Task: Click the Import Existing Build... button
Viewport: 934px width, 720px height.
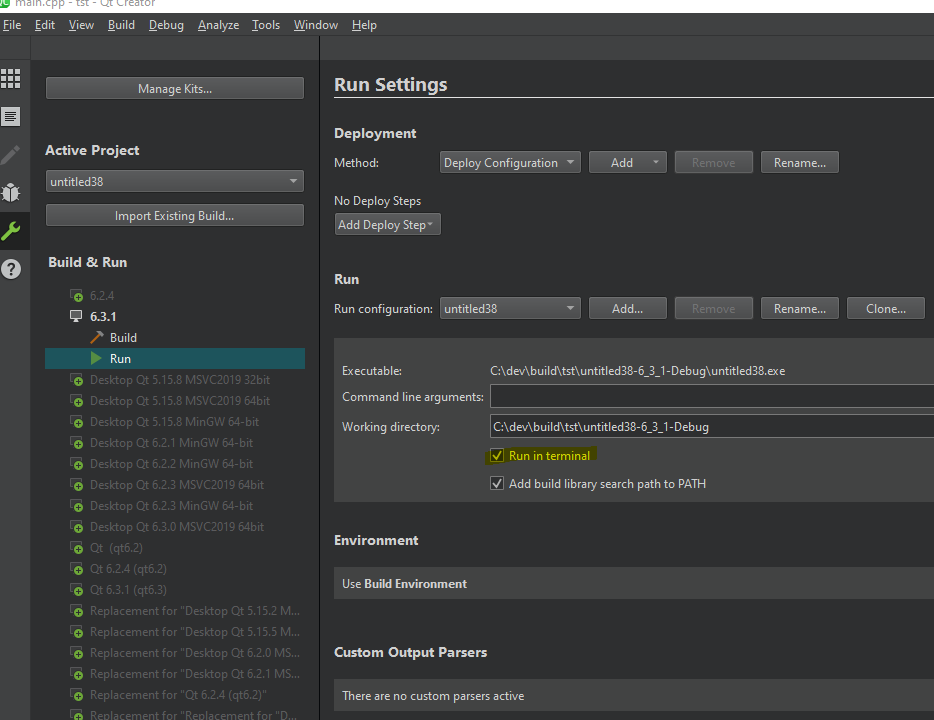Action: tap(175, 216)
